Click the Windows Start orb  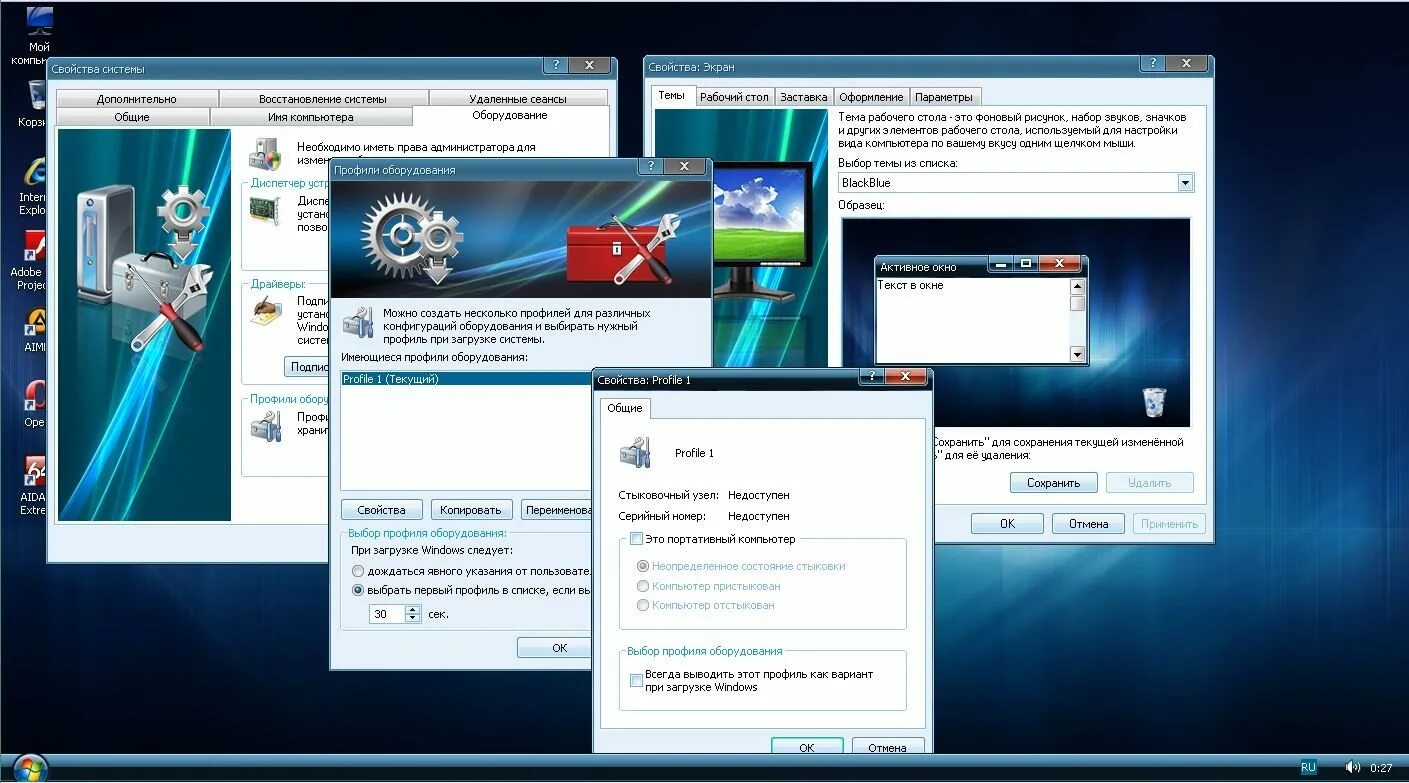29,768
